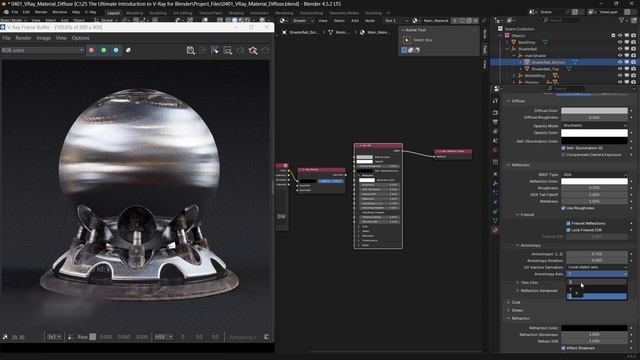Click the icon at Frame Buffer status bar's right end

[267, 337]
